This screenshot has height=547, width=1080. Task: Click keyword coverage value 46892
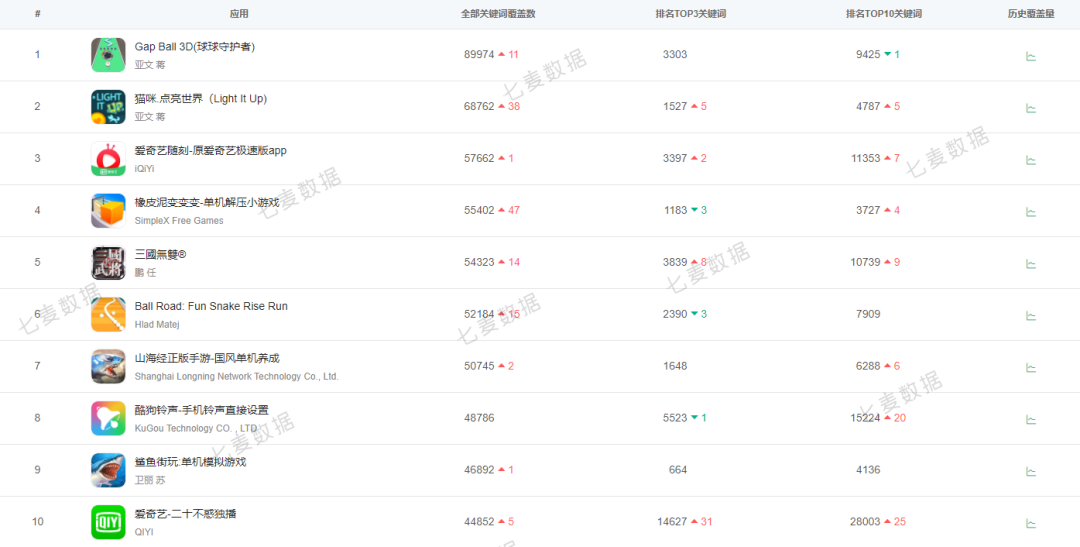pyautogui.click(x=479, y=470)
